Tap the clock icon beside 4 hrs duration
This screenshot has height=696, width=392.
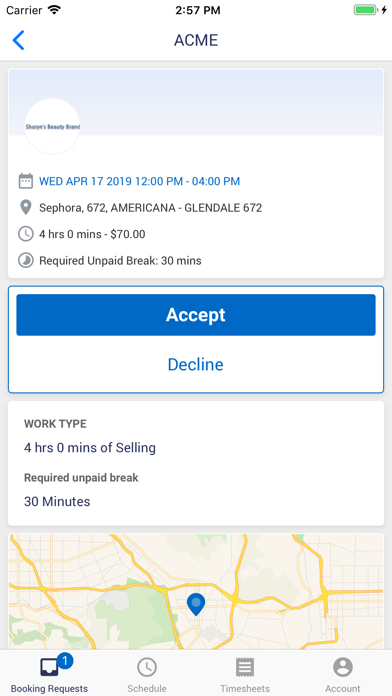coord(26,233)
